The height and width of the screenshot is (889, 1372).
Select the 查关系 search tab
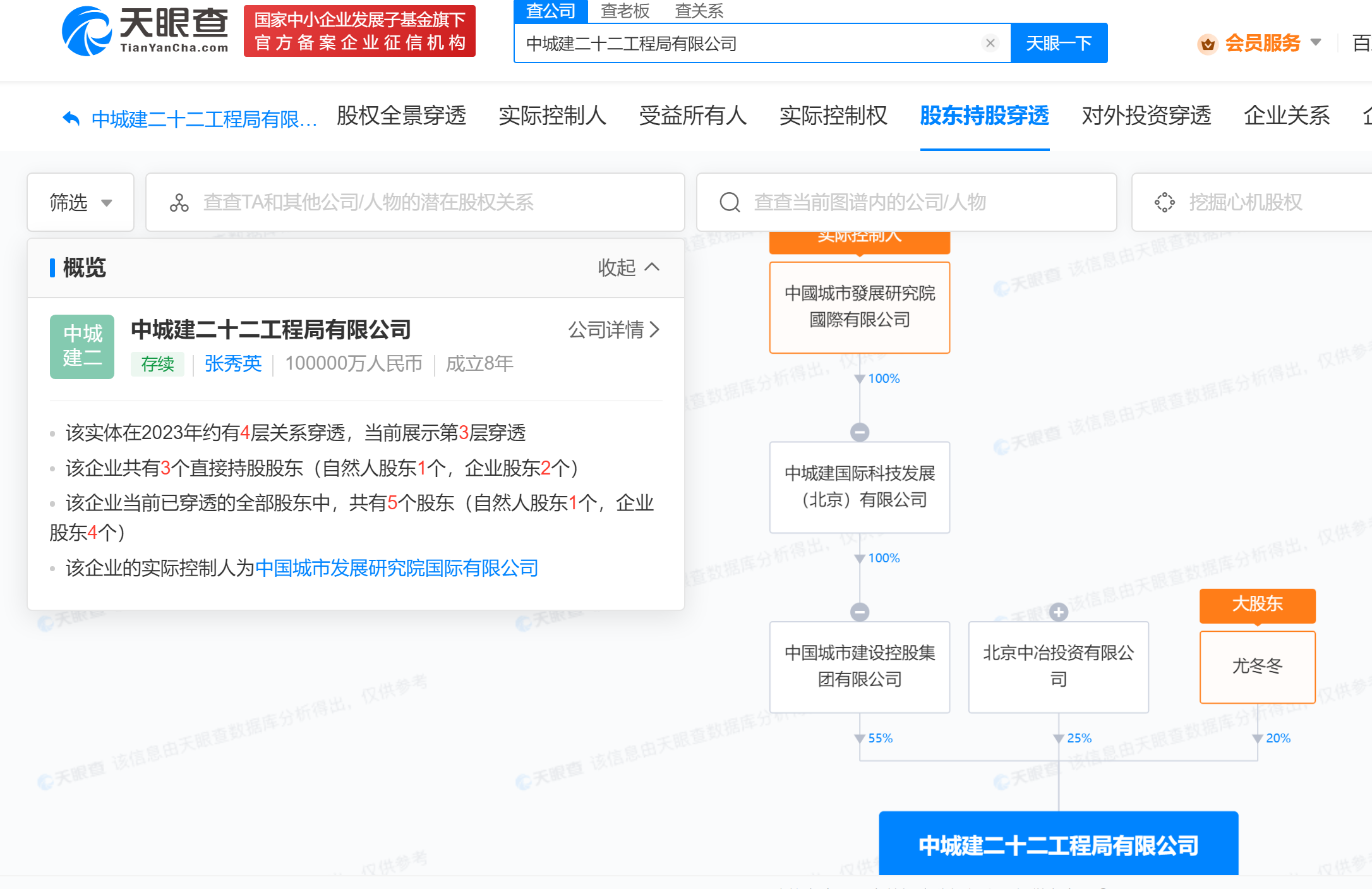(699, 11)
